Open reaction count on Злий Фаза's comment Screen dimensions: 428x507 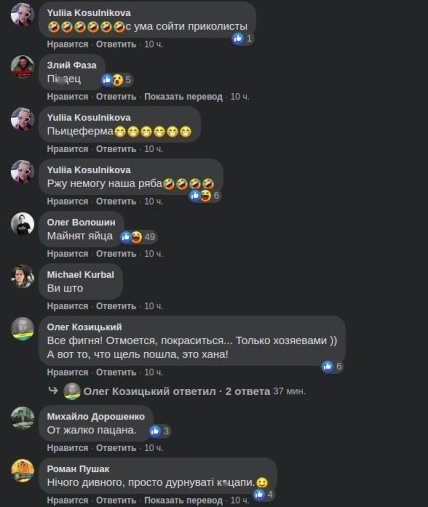pyautogui.click(x=117, y=80)
